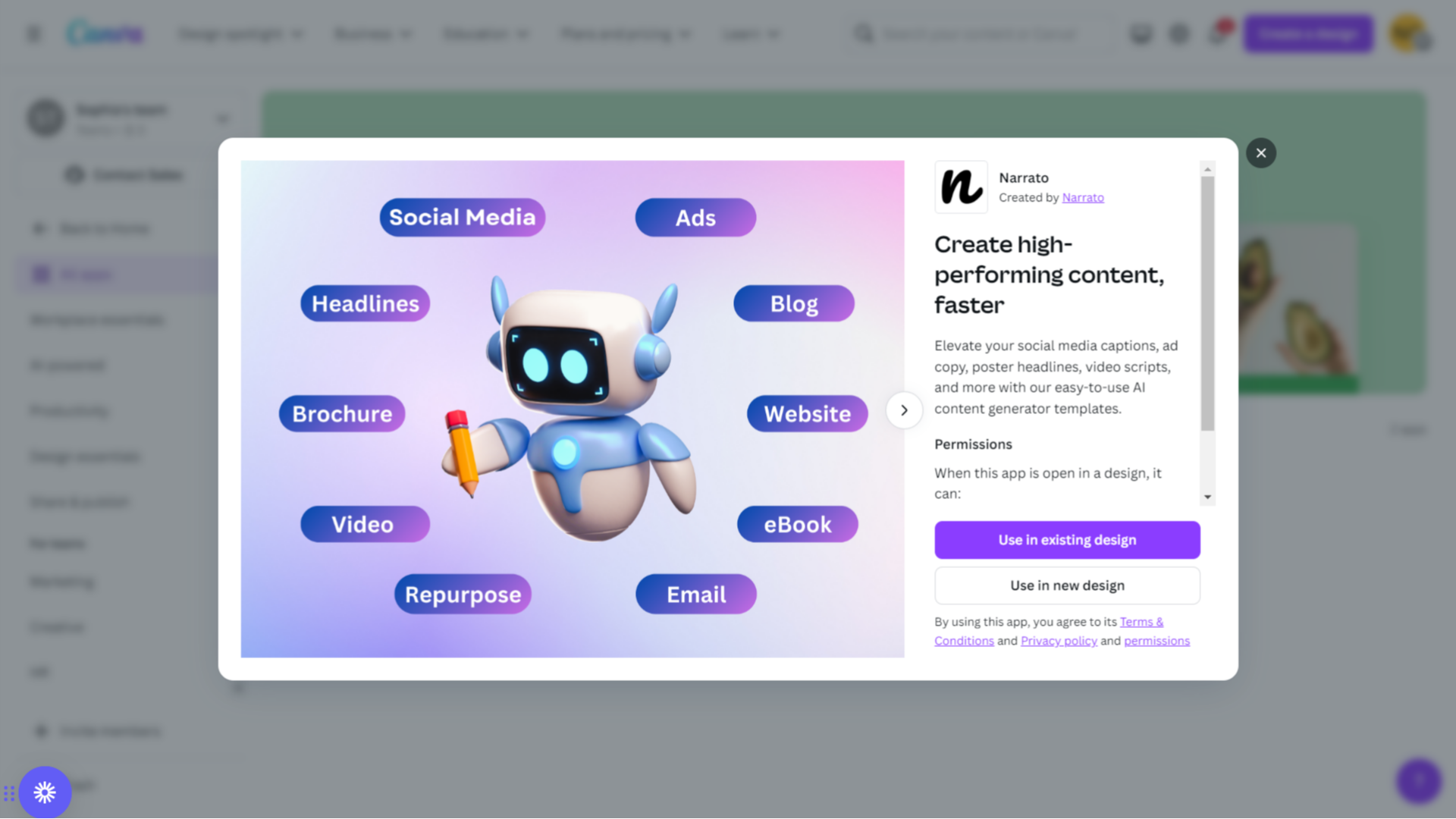Click the Use in new design button
Screen dimensions: 1456x819
pos(1067,585)
